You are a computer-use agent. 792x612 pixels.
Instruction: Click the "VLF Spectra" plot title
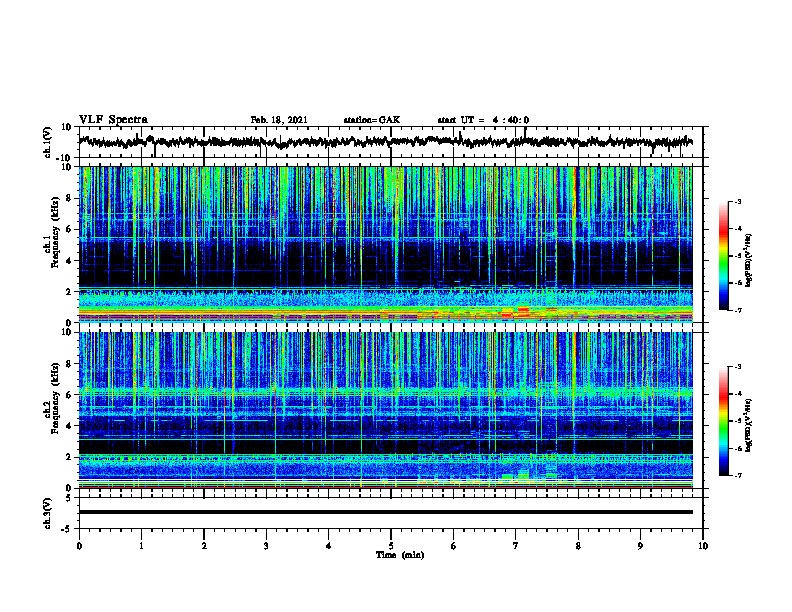(113, 120)
